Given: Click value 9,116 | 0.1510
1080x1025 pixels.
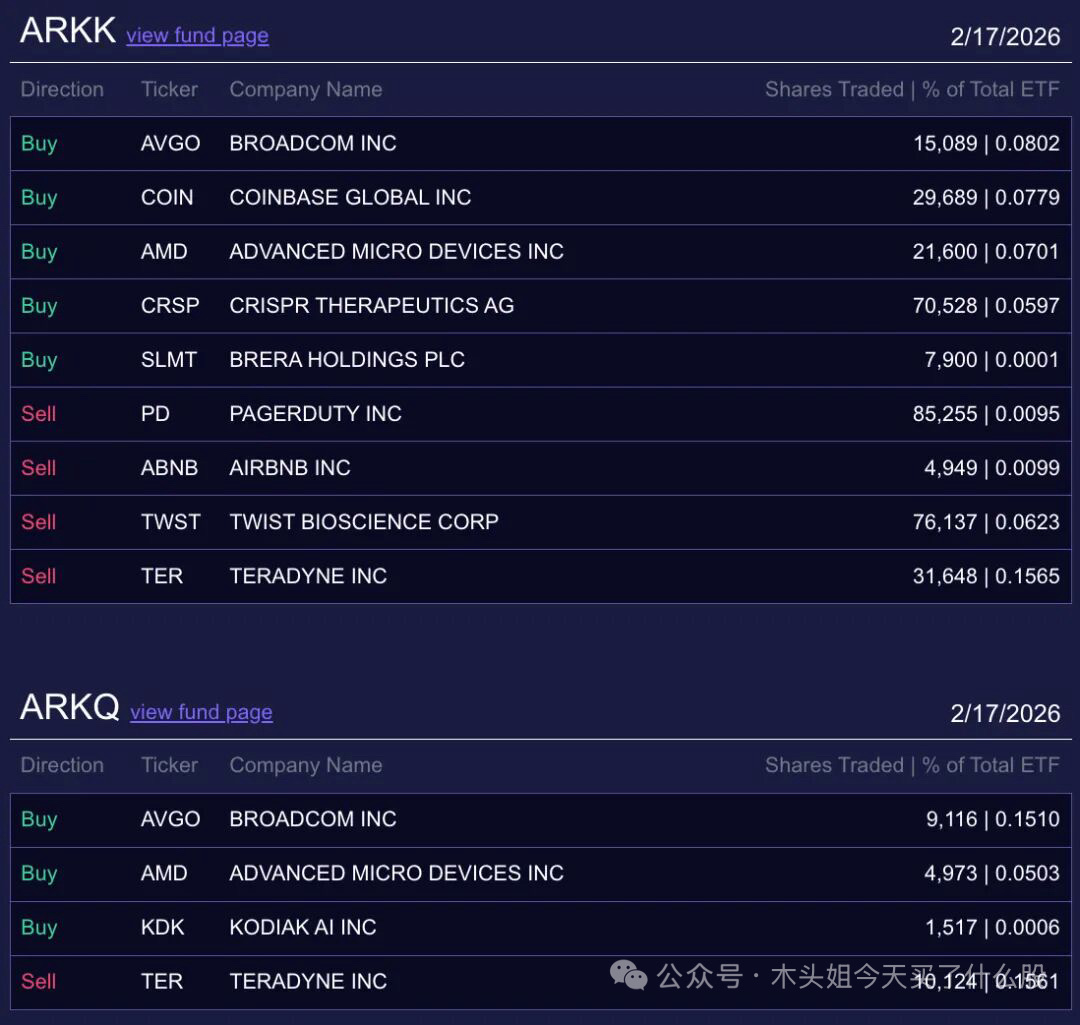Looking at the screenshot, I should [993, 819].
